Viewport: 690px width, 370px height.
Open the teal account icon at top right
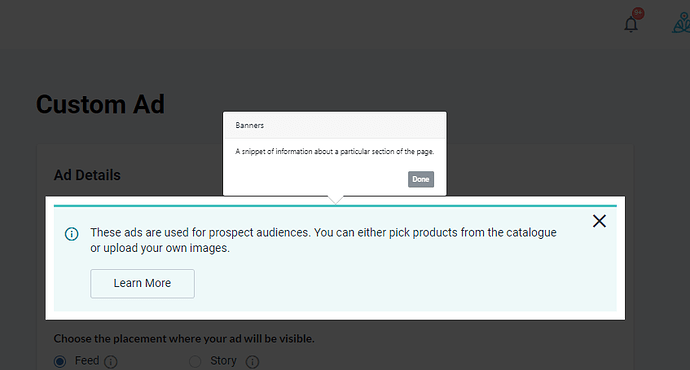point(682,23)
